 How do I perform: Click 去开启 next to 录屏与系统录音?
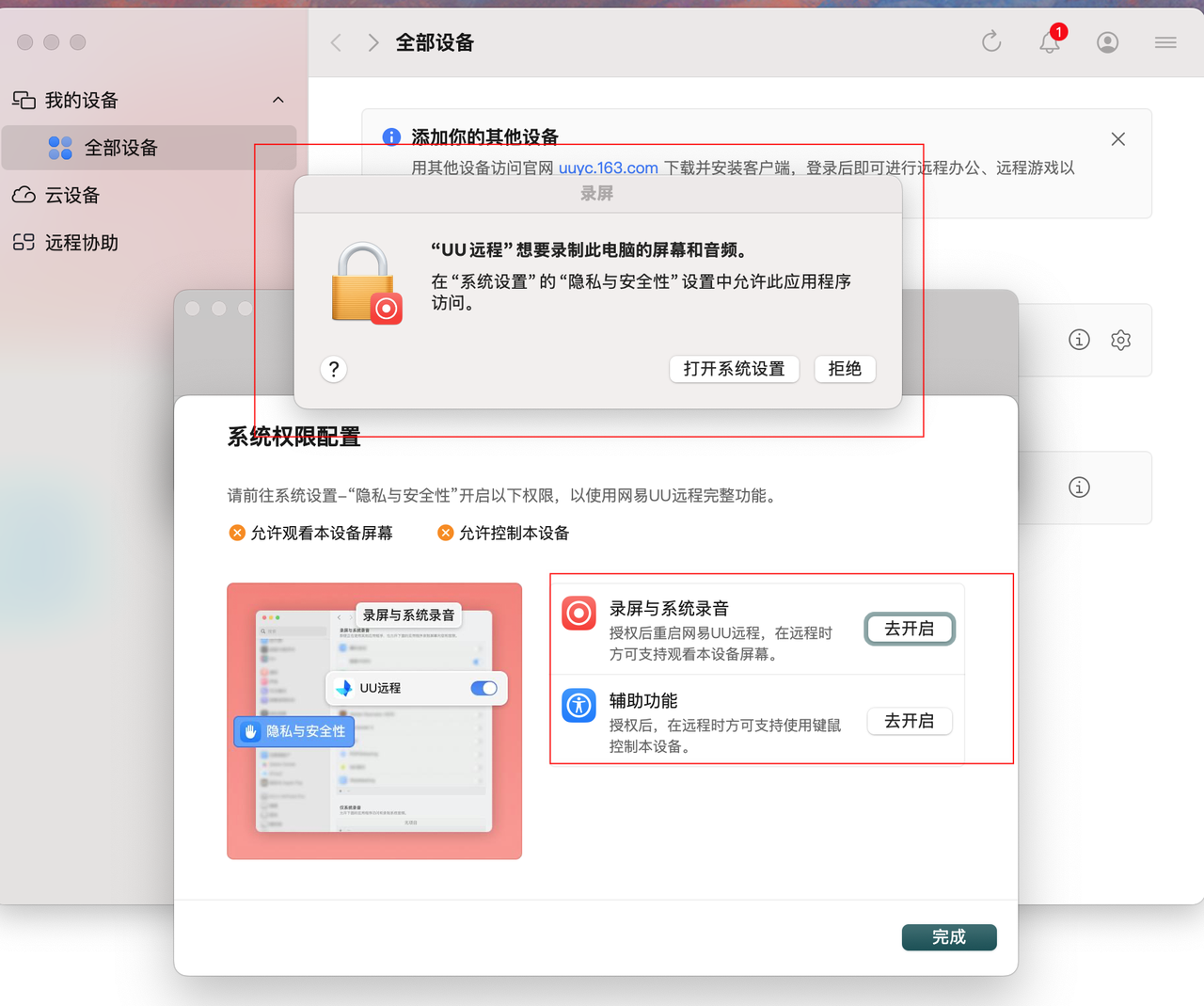(x=909, y=629)
